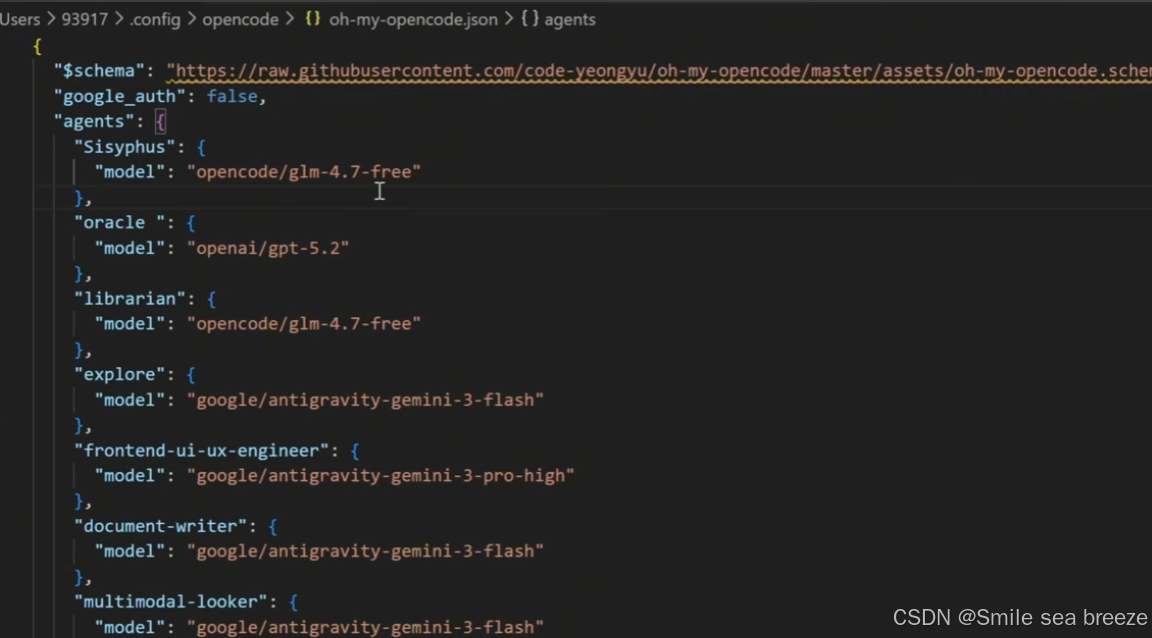
Task: Click the ".config" breadcrumb segment
Action: (x=154, y=20)
